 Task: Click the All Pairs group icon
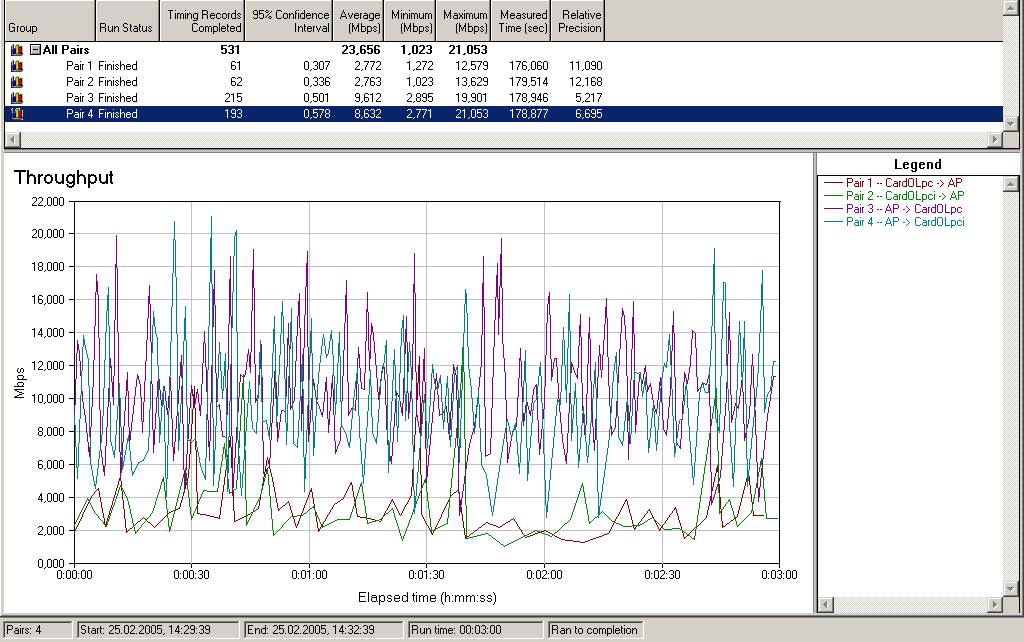[x=16, y=49]
